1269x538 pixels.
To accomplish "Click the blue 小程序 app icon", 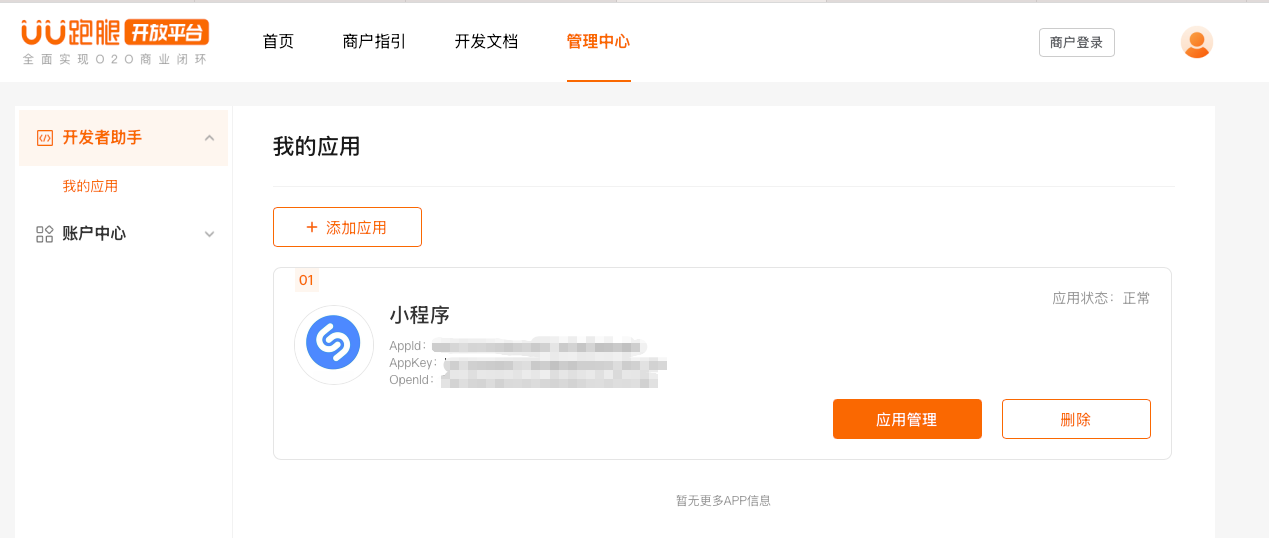I will point(333,343).
